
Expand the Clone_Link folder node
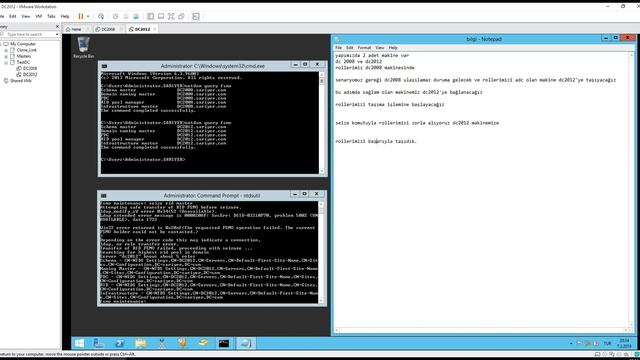click(x=6, y=50)
